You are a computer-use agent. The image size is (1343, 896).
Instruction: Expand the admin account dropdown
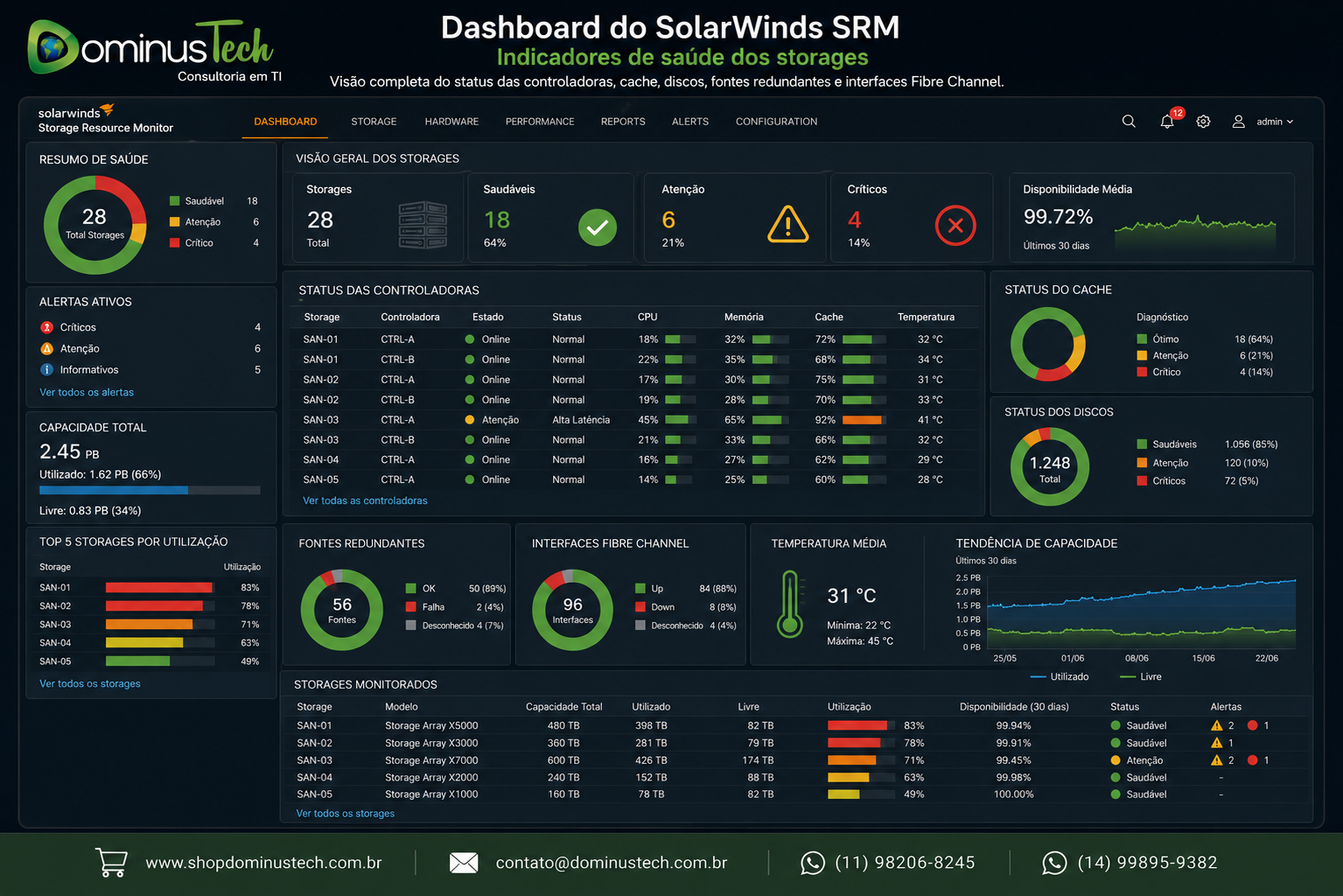pyautogui.click(x=1275, y=122)
